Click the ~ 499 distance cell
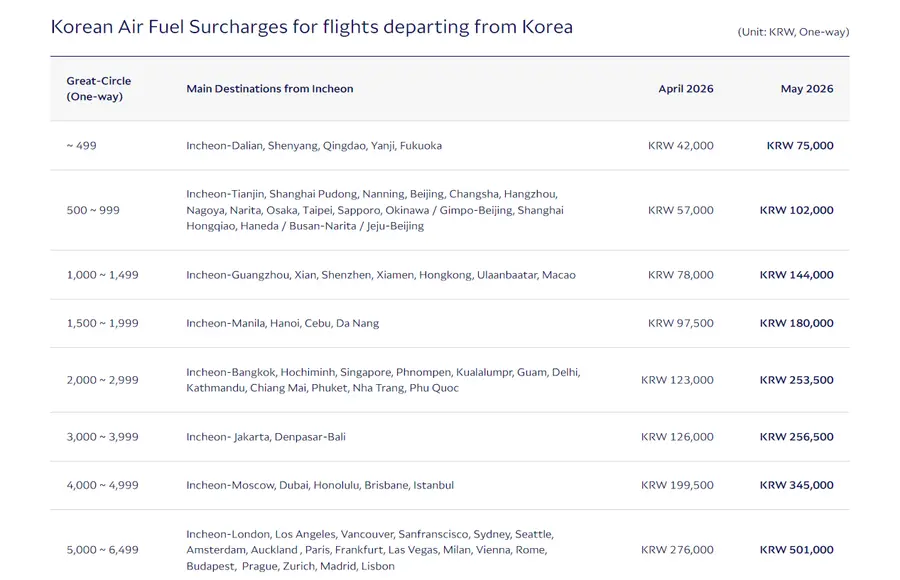 coord(82,145)
